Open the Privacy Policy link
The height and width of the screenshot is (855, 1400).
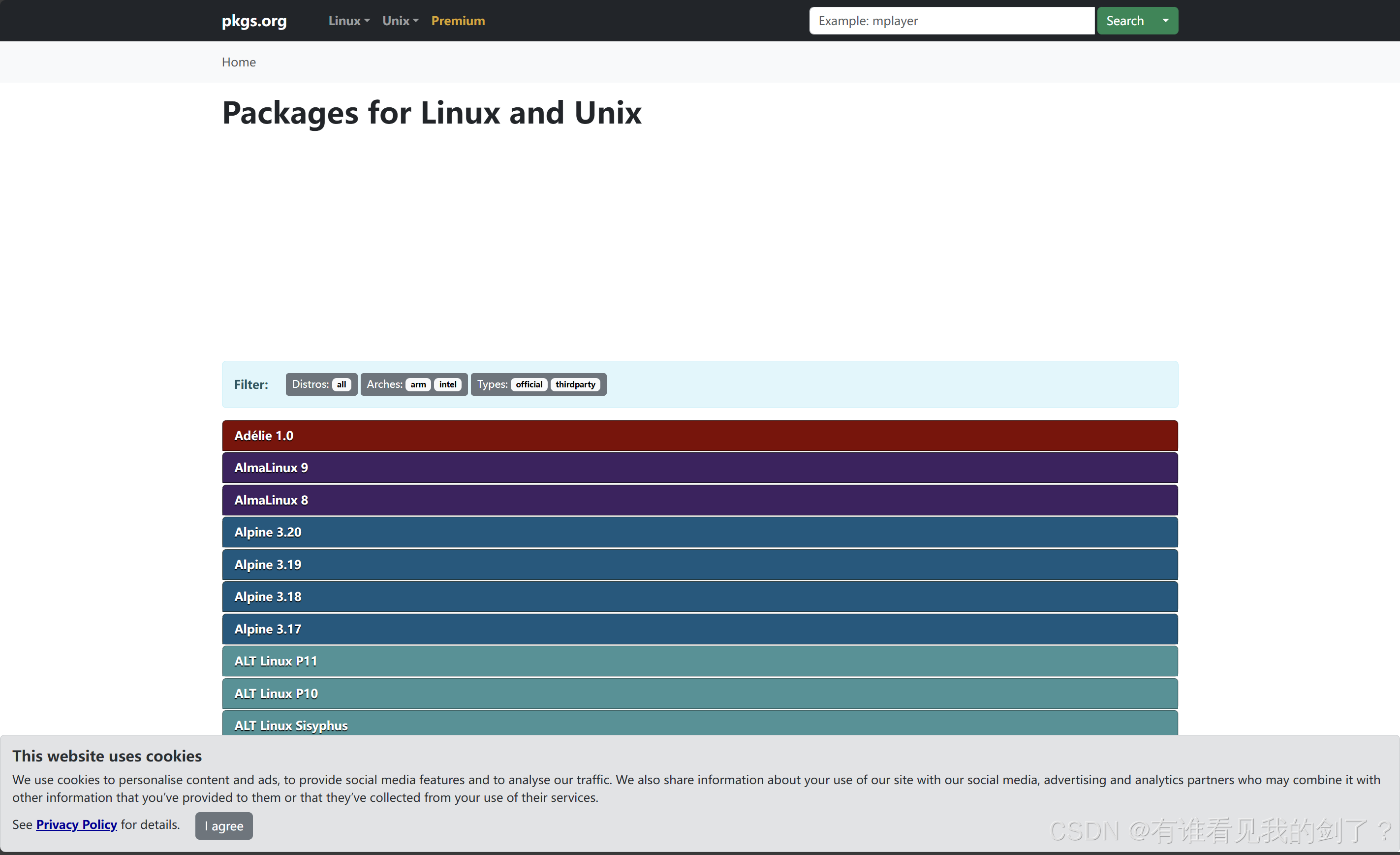(76, 824)
